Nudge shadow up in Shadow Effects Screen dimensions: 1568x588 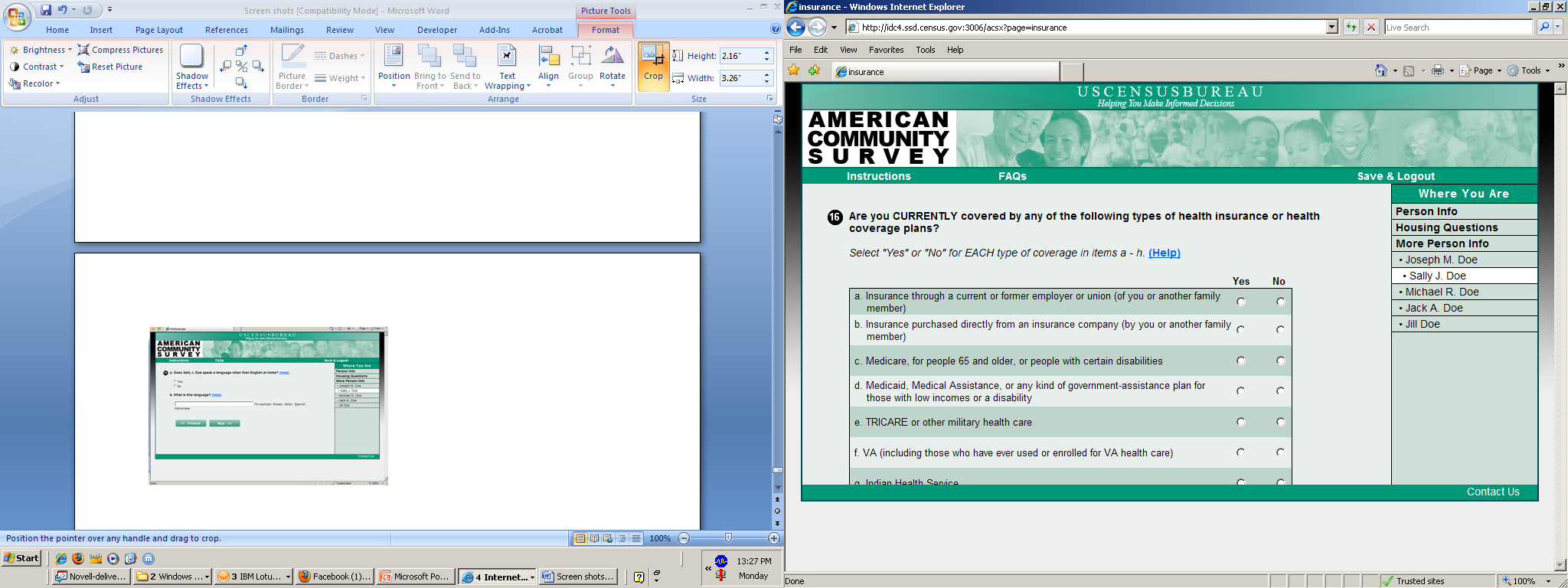point(241,51)
